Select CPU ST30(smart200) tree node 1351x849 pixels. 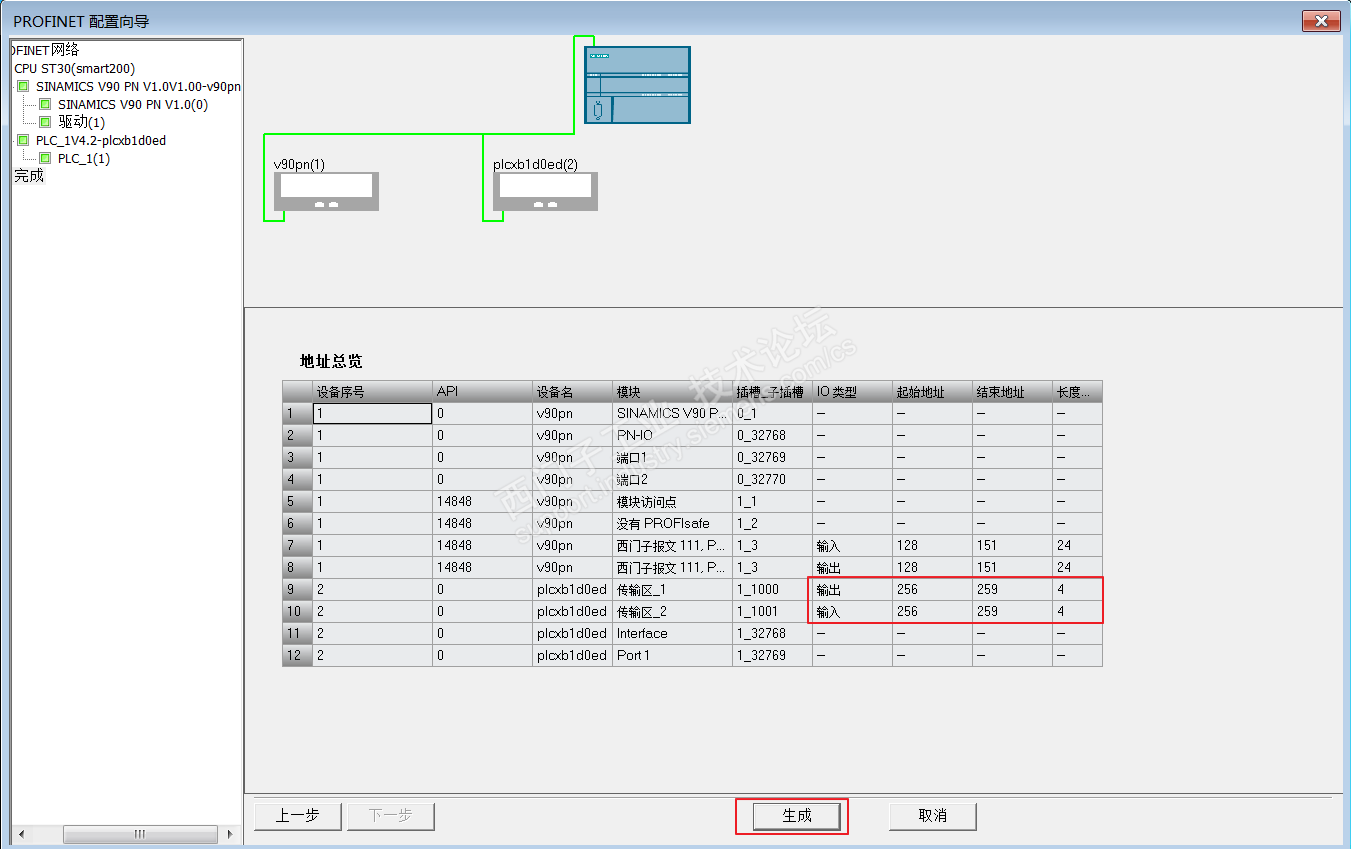74,68
